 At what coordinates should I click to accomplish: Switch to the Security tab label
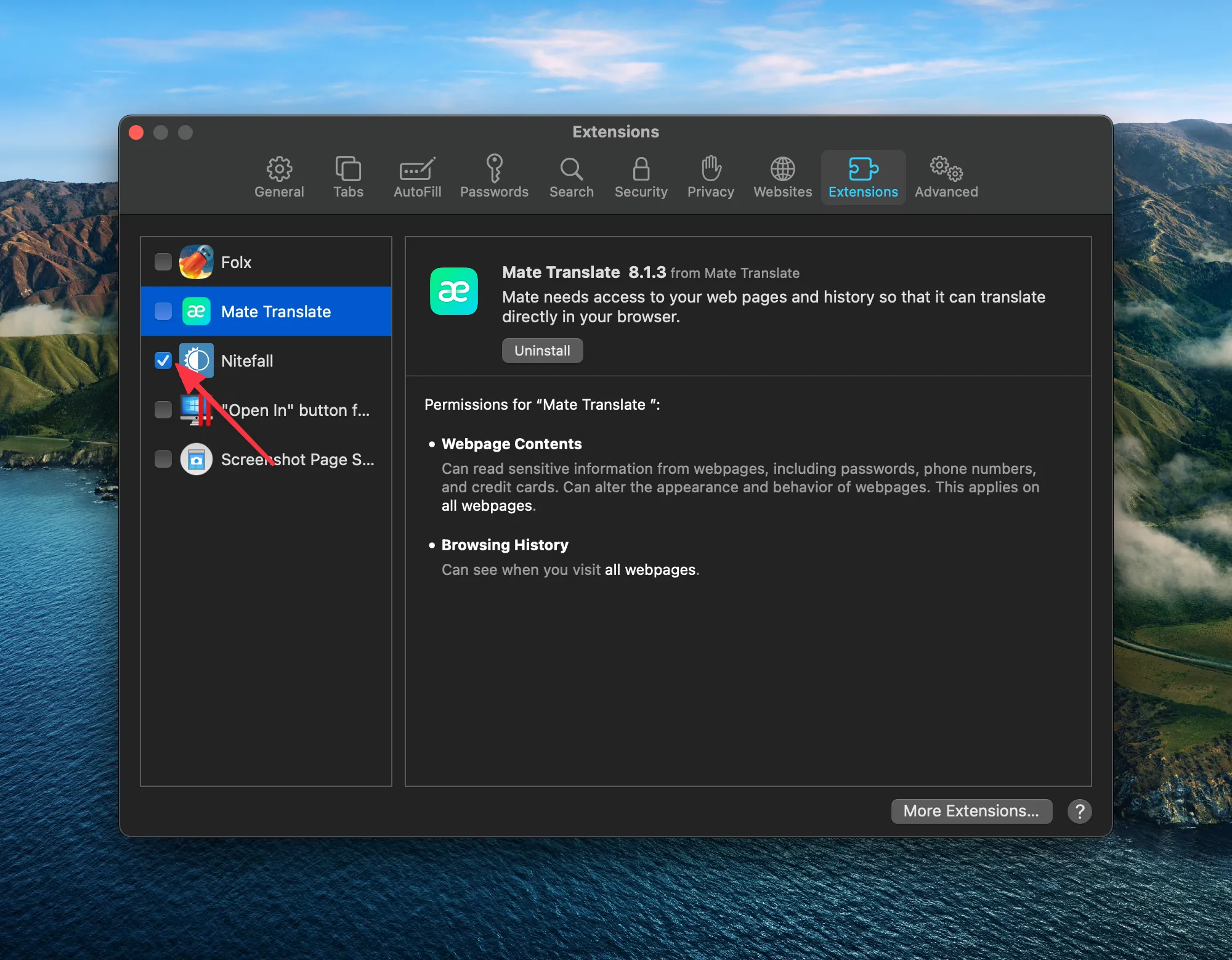click(641, 192)
